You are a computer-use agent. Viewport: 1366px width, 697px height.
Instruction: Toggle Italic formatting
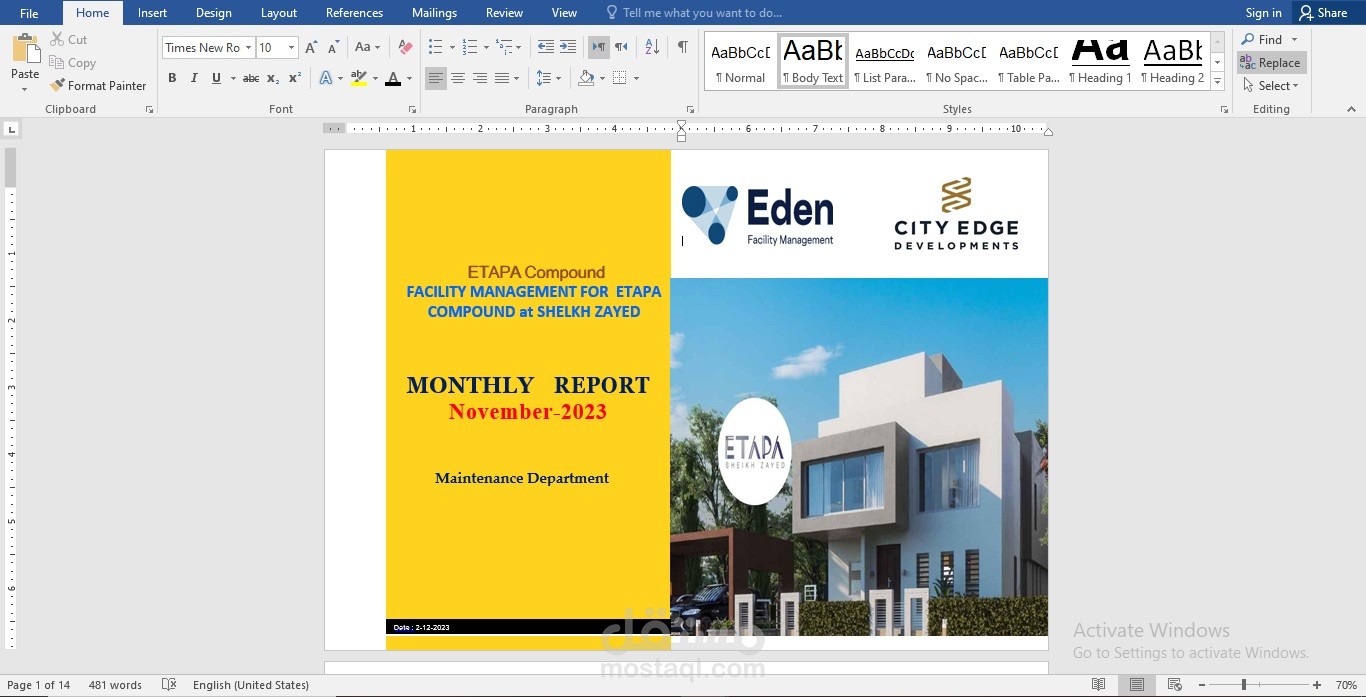point(194,78)
